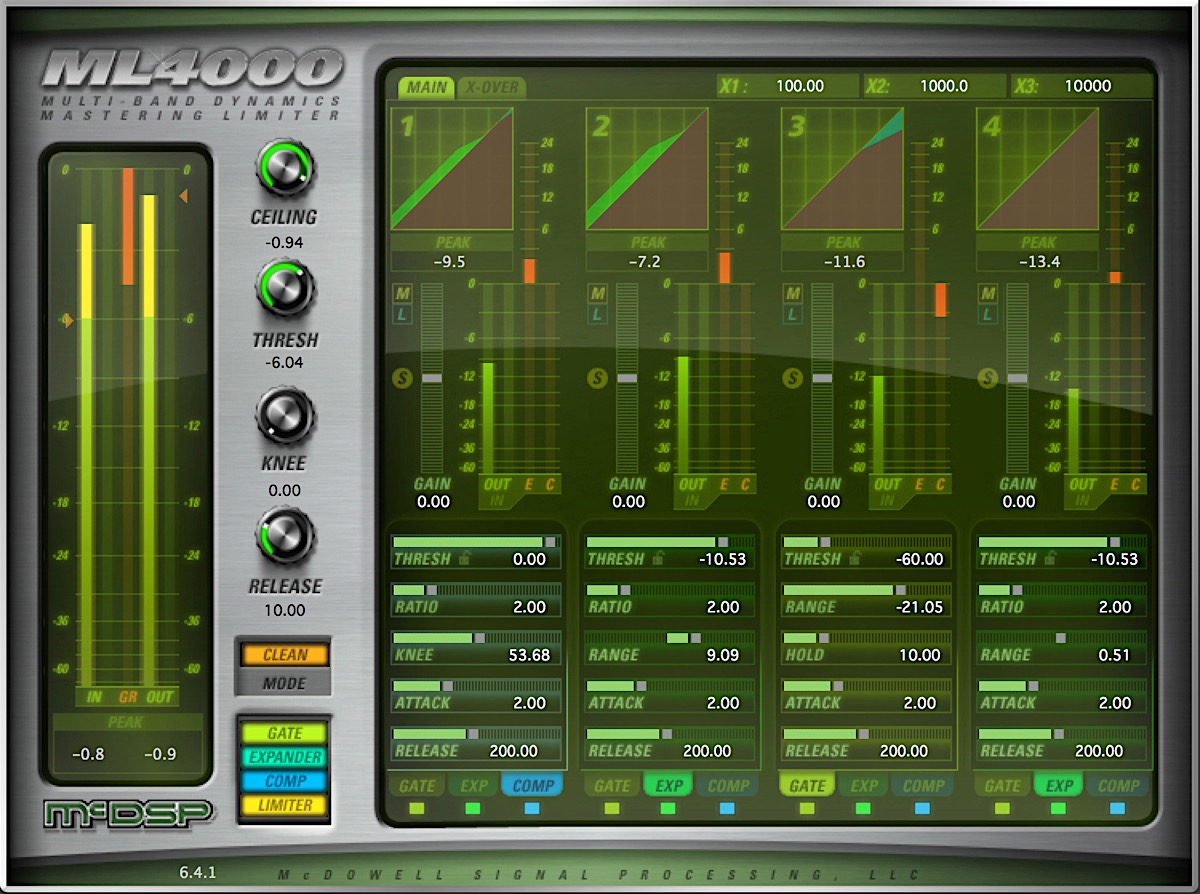This screenshot has width=1200, height=894.
Task: Select COMP mode for band 1
Action: (x=532, y=786)
